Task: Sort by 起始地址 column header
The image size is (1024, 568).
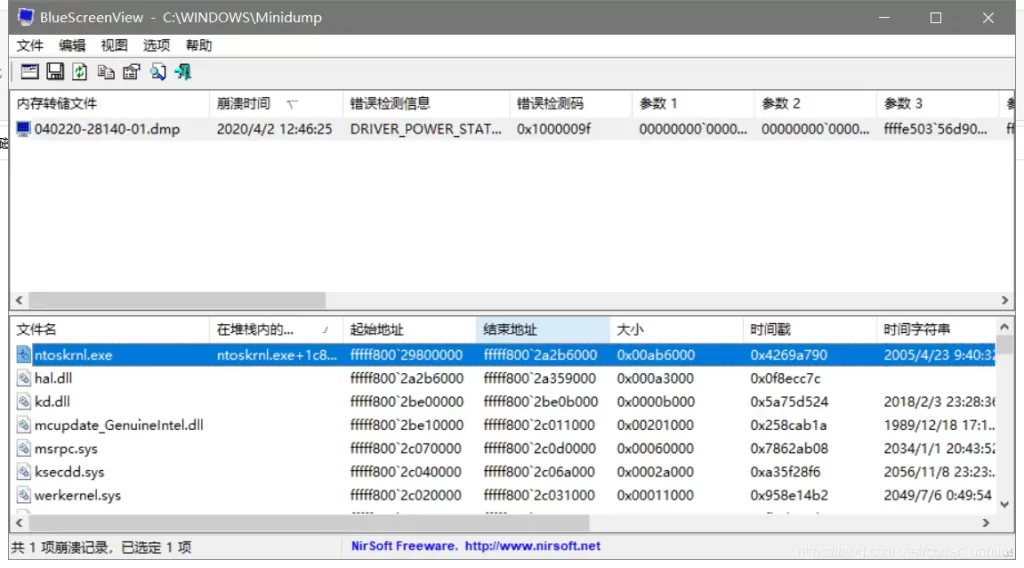Action: point(409,330)
